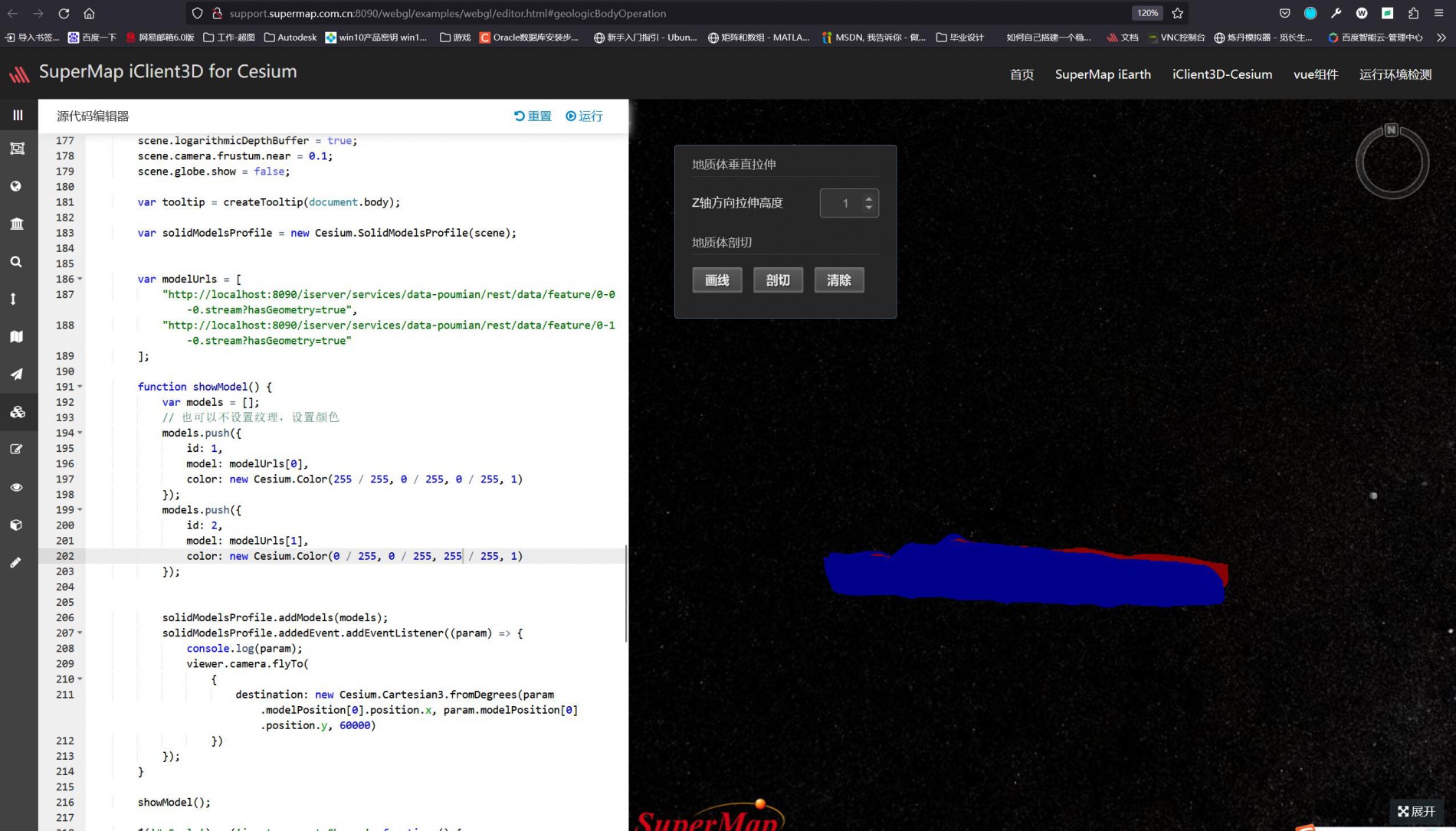Open the museum building icon in sidebar
Screen dimensions: 1456x831
coord(16,224)
